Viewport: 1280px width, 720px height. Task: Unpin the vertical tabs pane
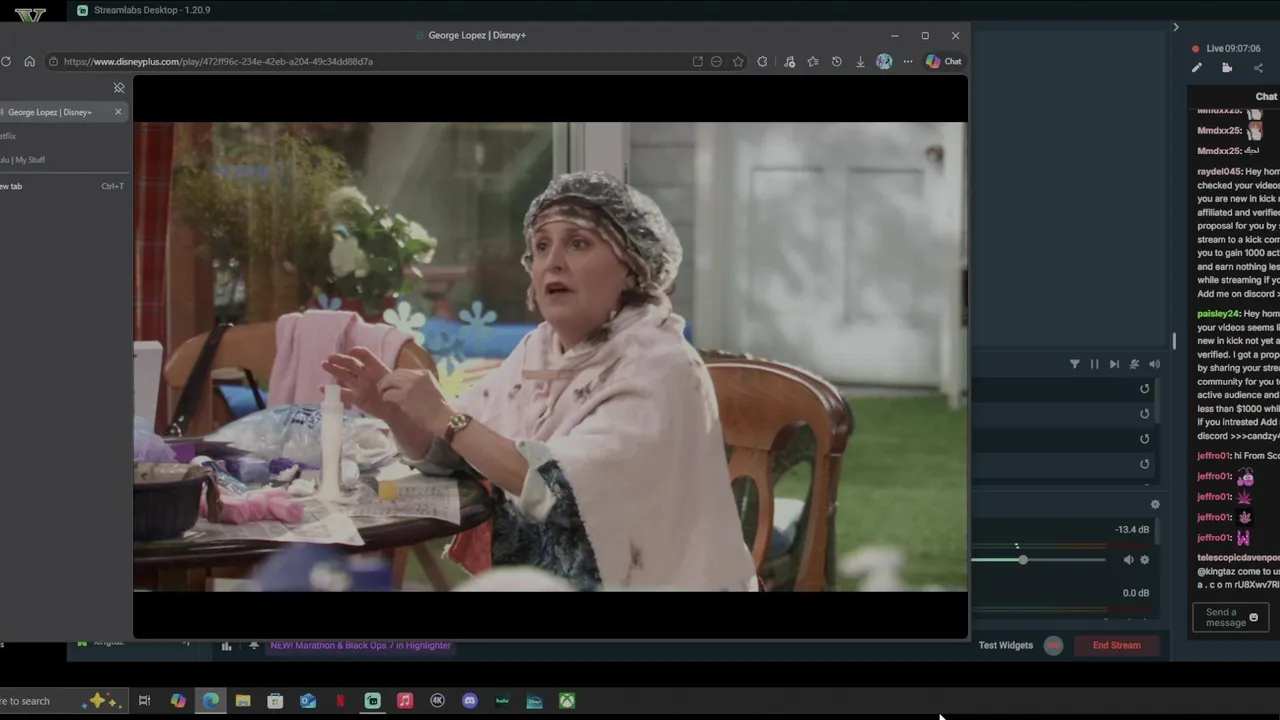coord(119,88)
